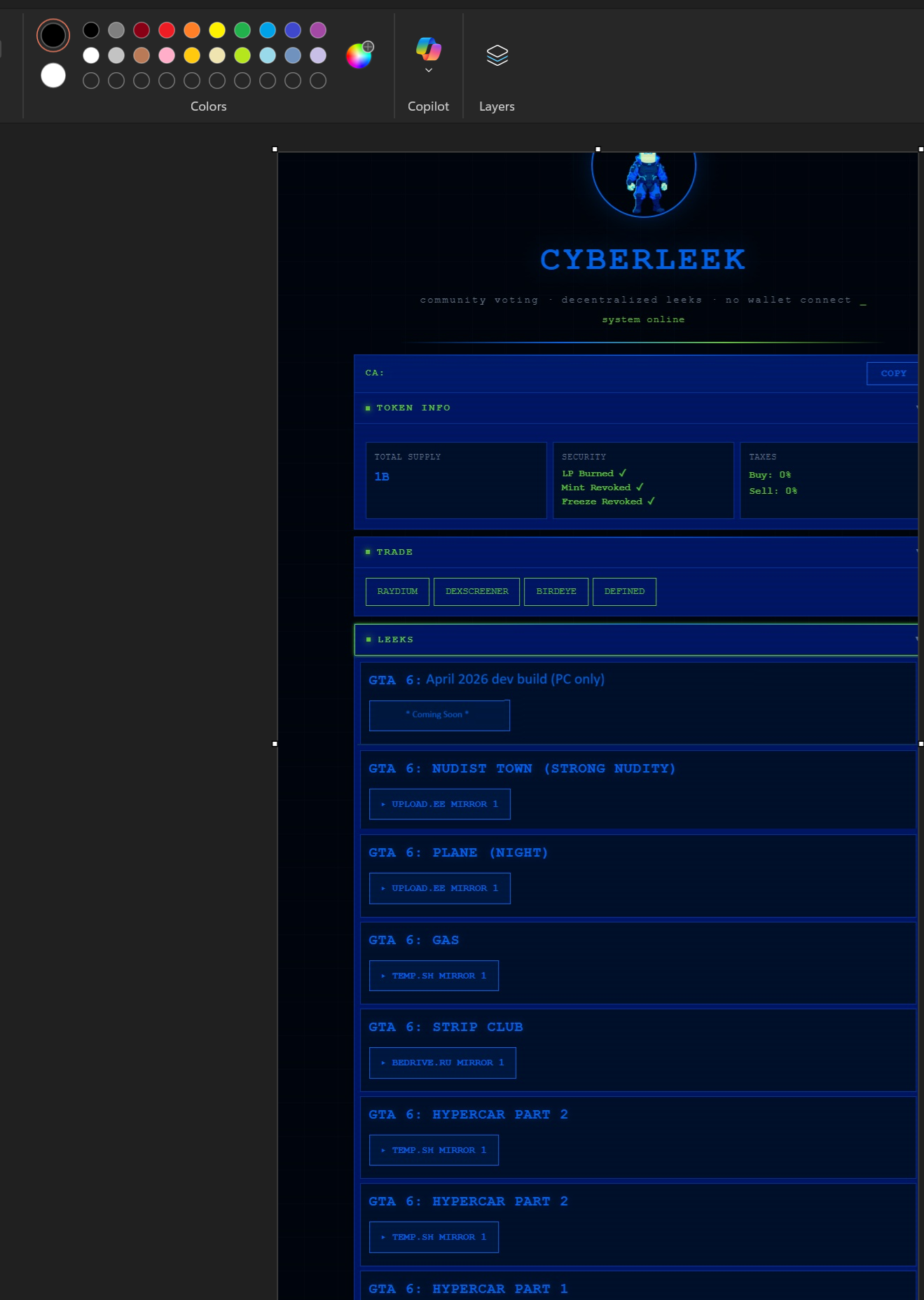
Task: Click the "LP Burned" line
Action: 594,473
